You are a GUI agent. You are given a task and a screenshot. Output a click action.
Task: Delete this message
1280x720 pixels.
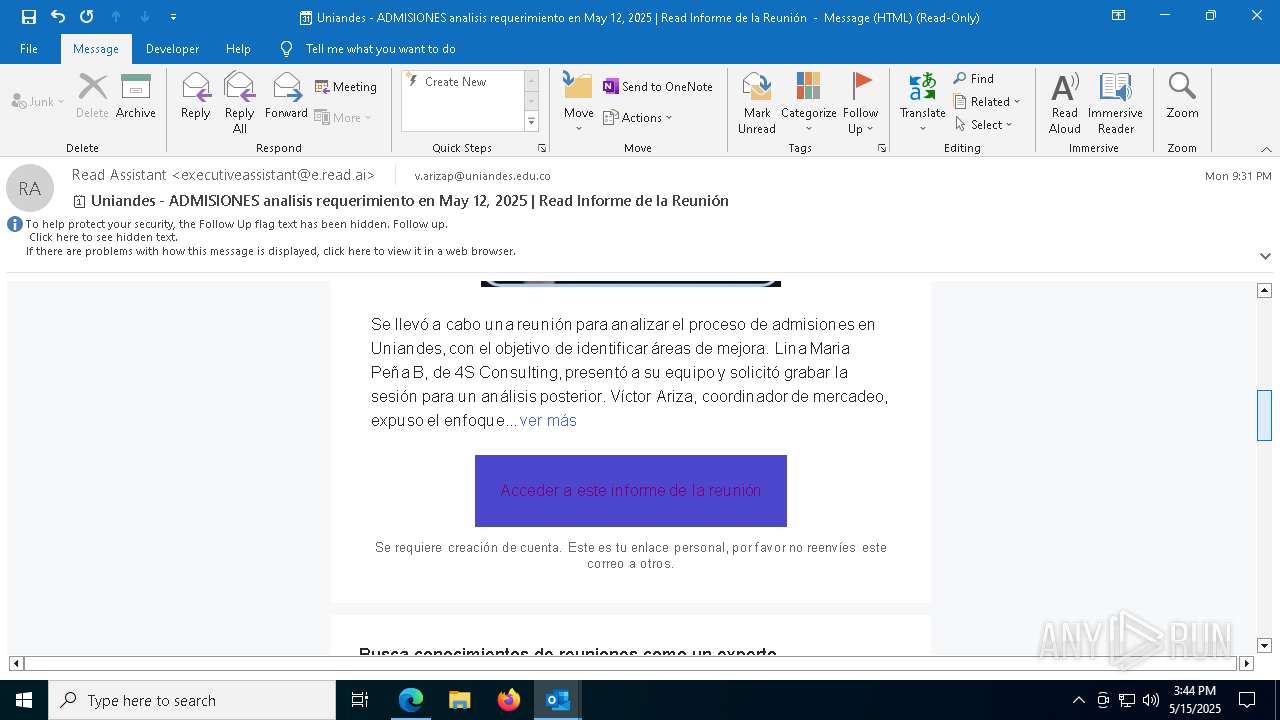pyautogui.click(x=92, y=97)
